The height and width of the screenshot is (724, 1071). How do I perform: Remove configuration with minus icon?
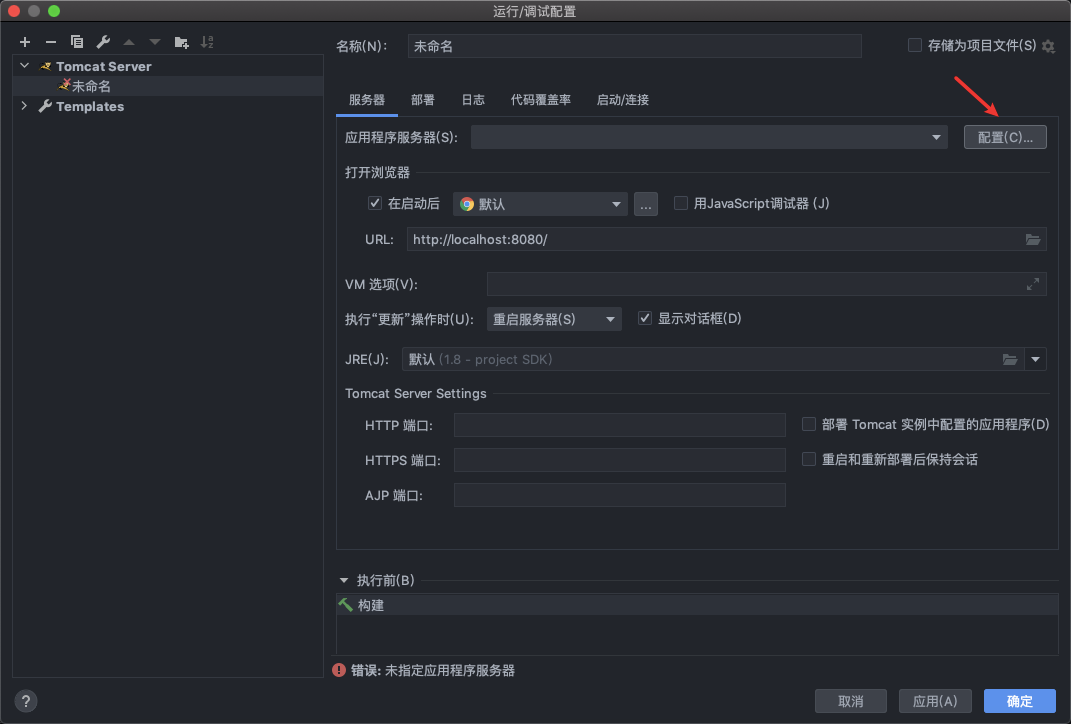pyautogui.click(x=51, y=42)
